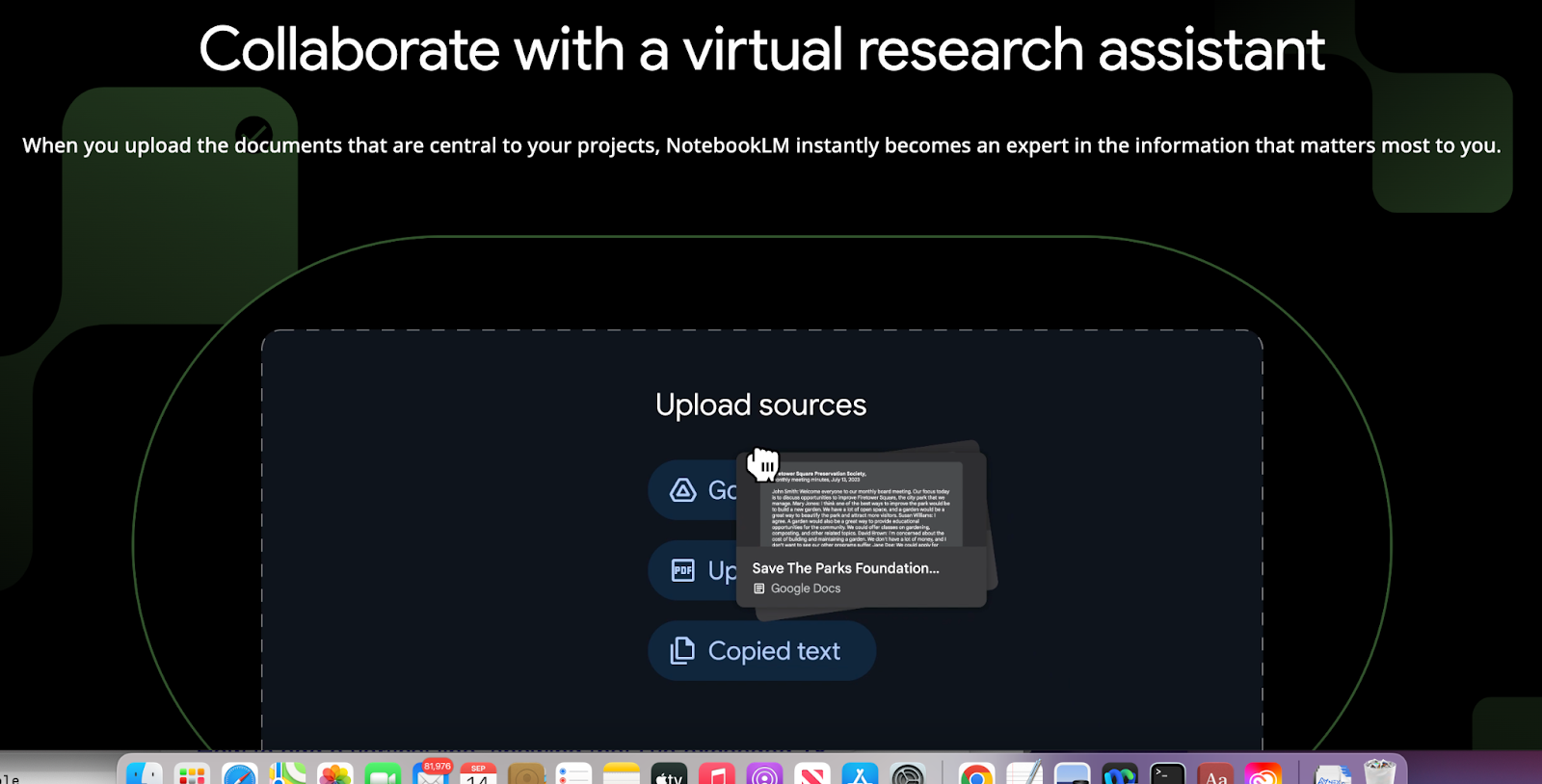1542x784 pixels.
Task: Open Calendar showing SEP 14
Action: [478, 773]
